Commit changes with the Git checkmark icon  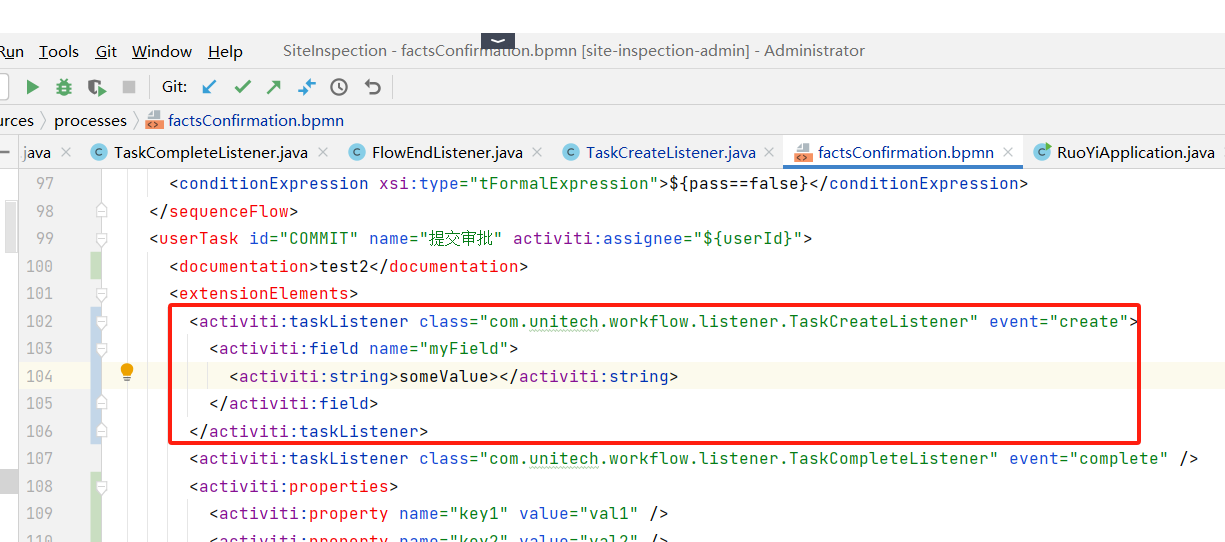coord(242,87)
